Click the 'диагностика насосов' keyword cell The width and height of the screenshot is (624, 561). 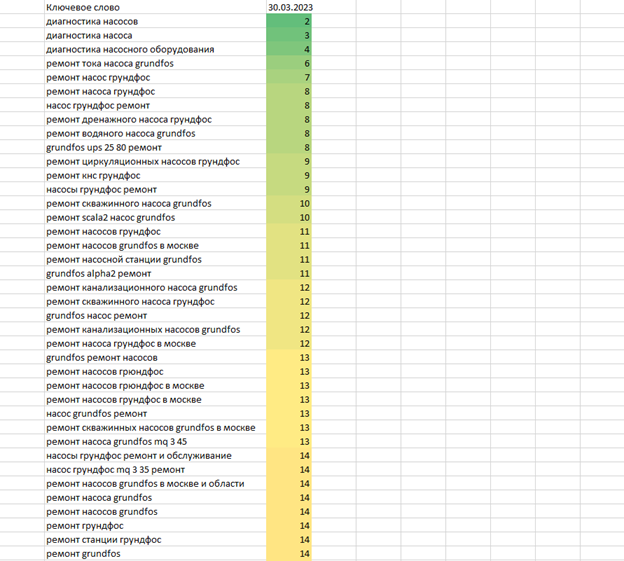(x=155, y=21)
